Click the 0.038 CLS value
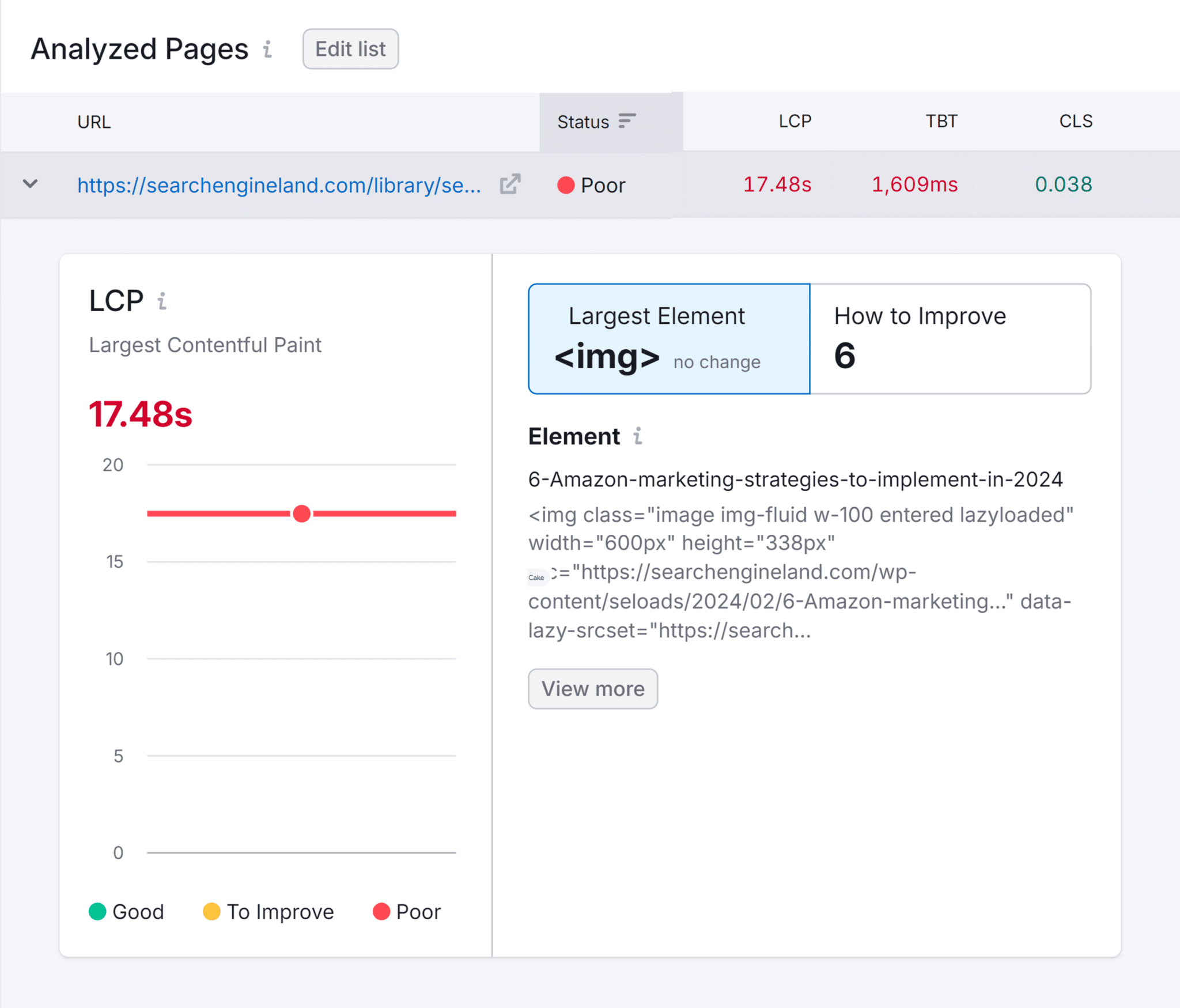The image size is (1180, 1008). [1064, 184]
